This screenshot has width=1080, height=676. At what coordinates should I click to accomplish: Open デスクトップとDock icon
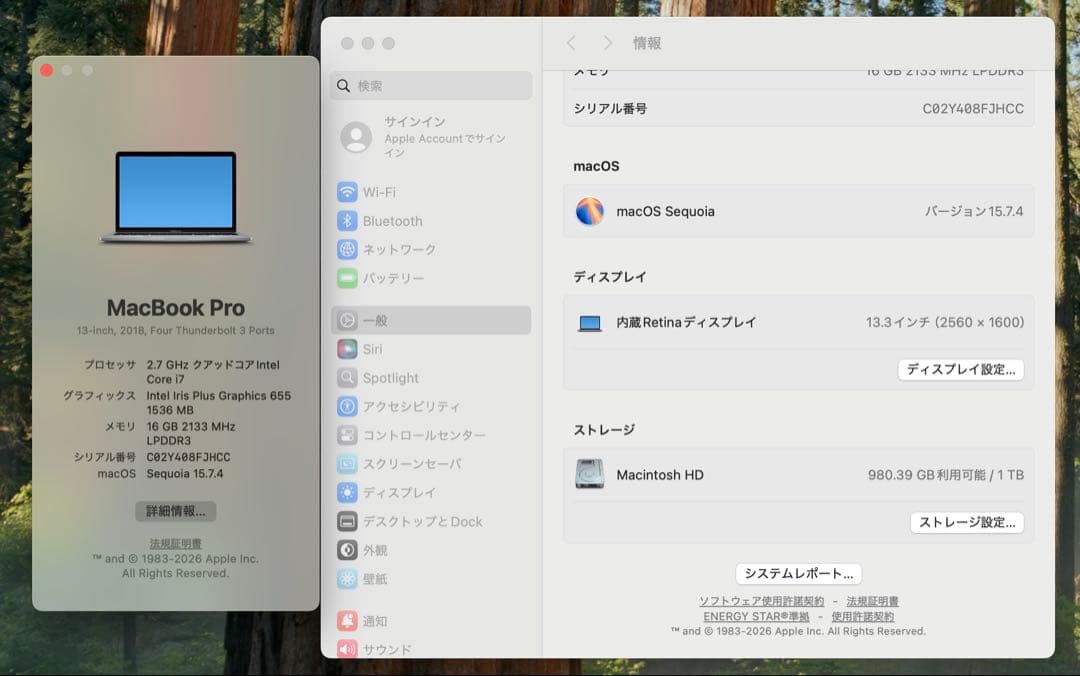(x=347, y=521)
